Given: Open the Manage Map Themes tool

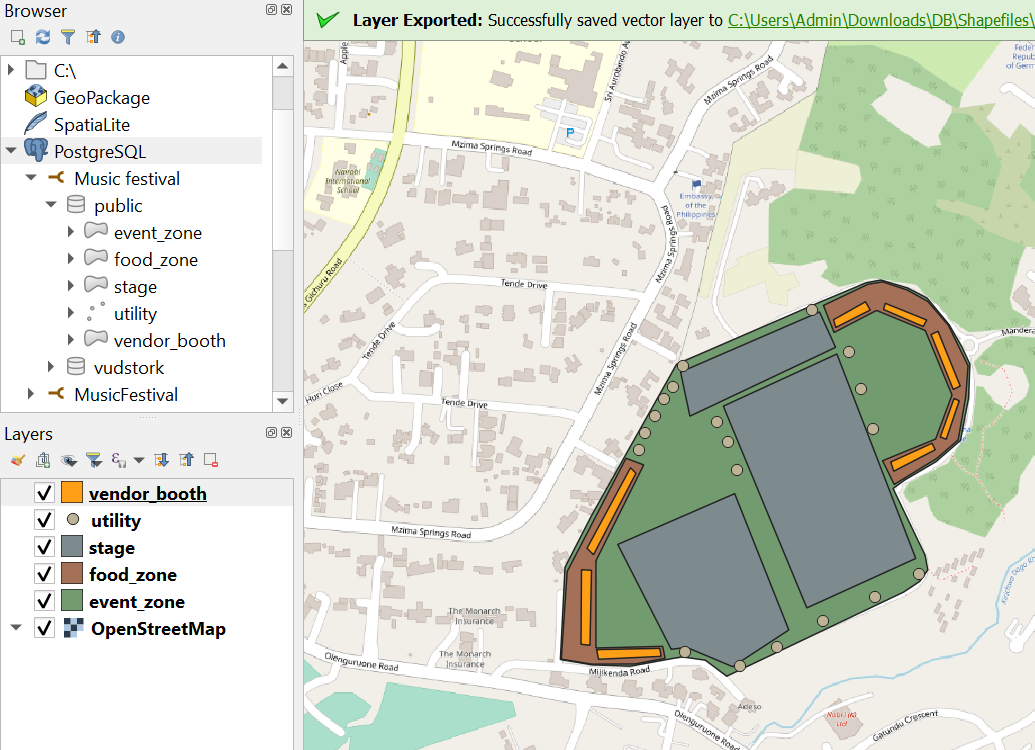Looking at the screenshot, I should click(67, 460).
